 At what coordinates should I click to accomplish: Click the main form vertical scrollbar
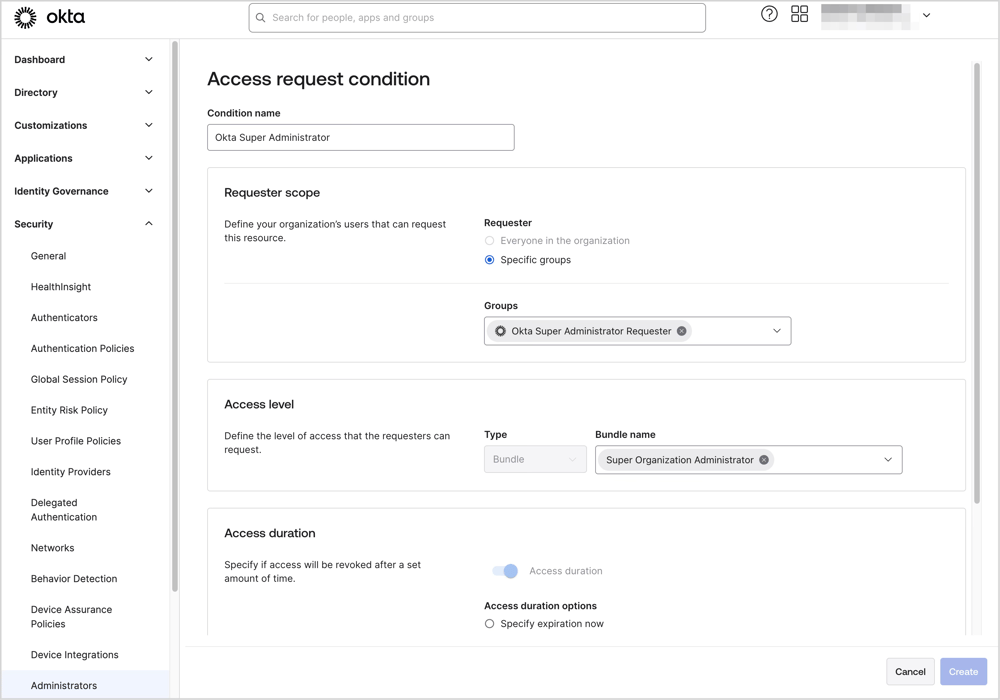click(976, 283)
